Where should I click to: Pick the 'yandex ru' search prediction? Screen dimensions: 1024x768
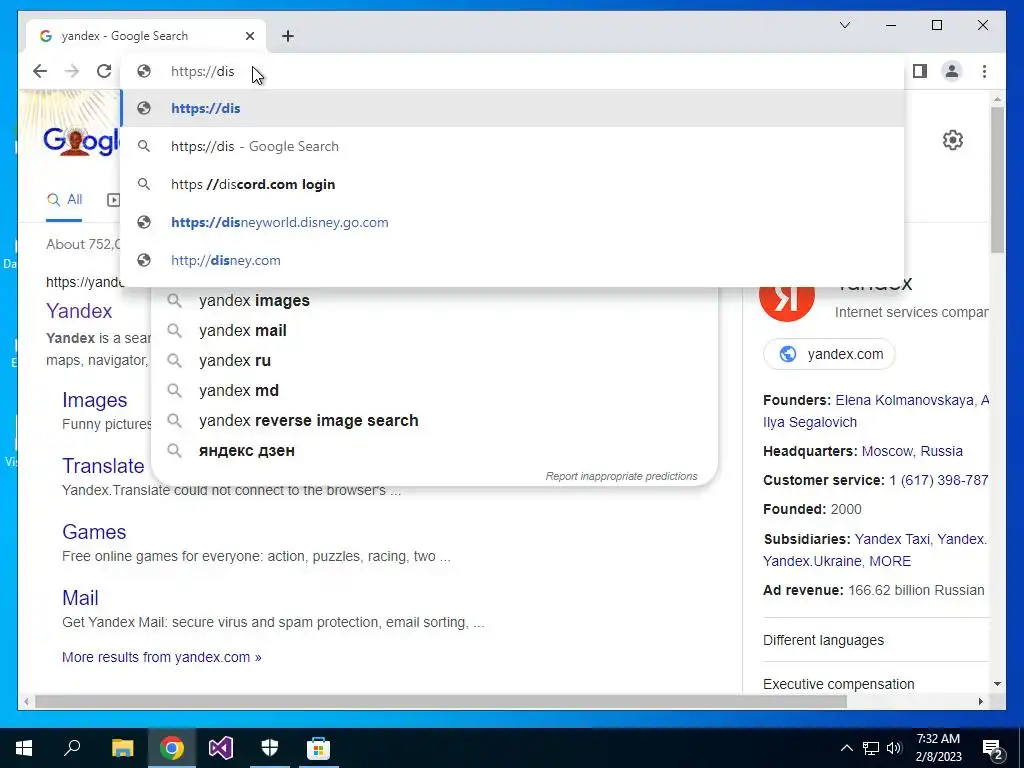[x=434, y=360]
